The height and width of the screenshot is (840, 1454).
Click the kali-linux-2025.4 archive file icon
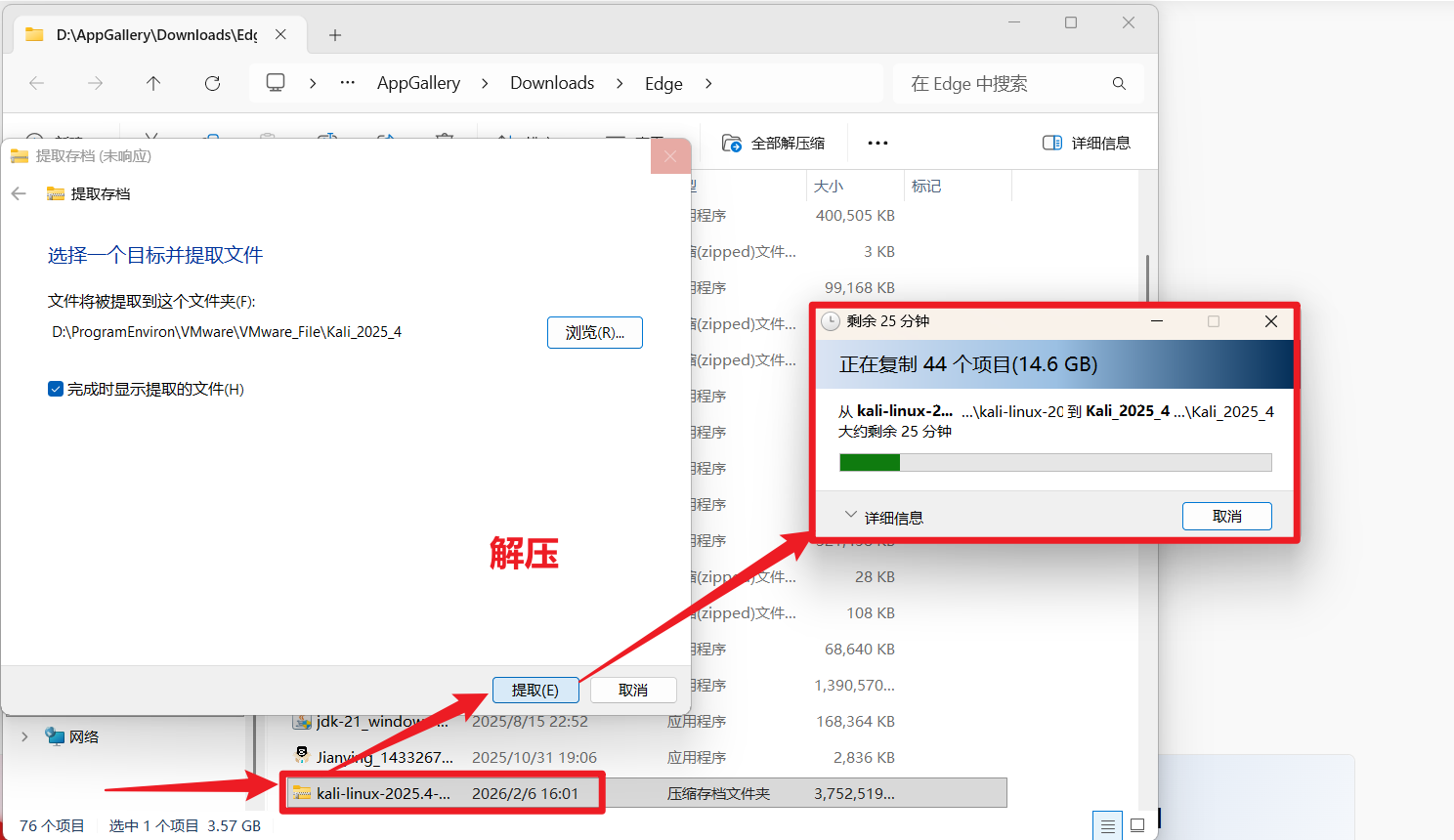pos(302,793)
